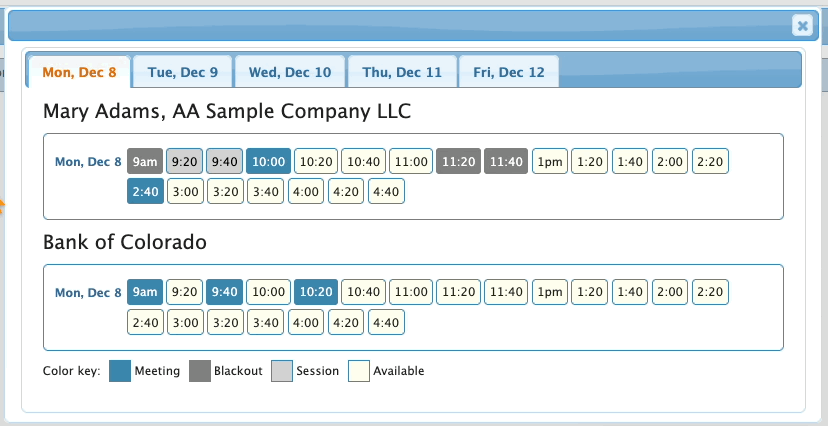The width and height of the screenshot is (828, 426).
Task: Switch to the Tue, Dec 9 tab
Action: coord(182,72)
